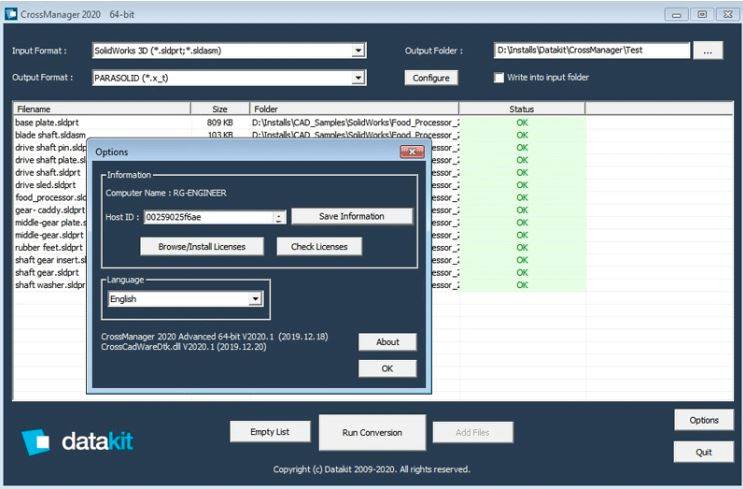
Task: Click the Empty List button
Action: coord(269,431)
